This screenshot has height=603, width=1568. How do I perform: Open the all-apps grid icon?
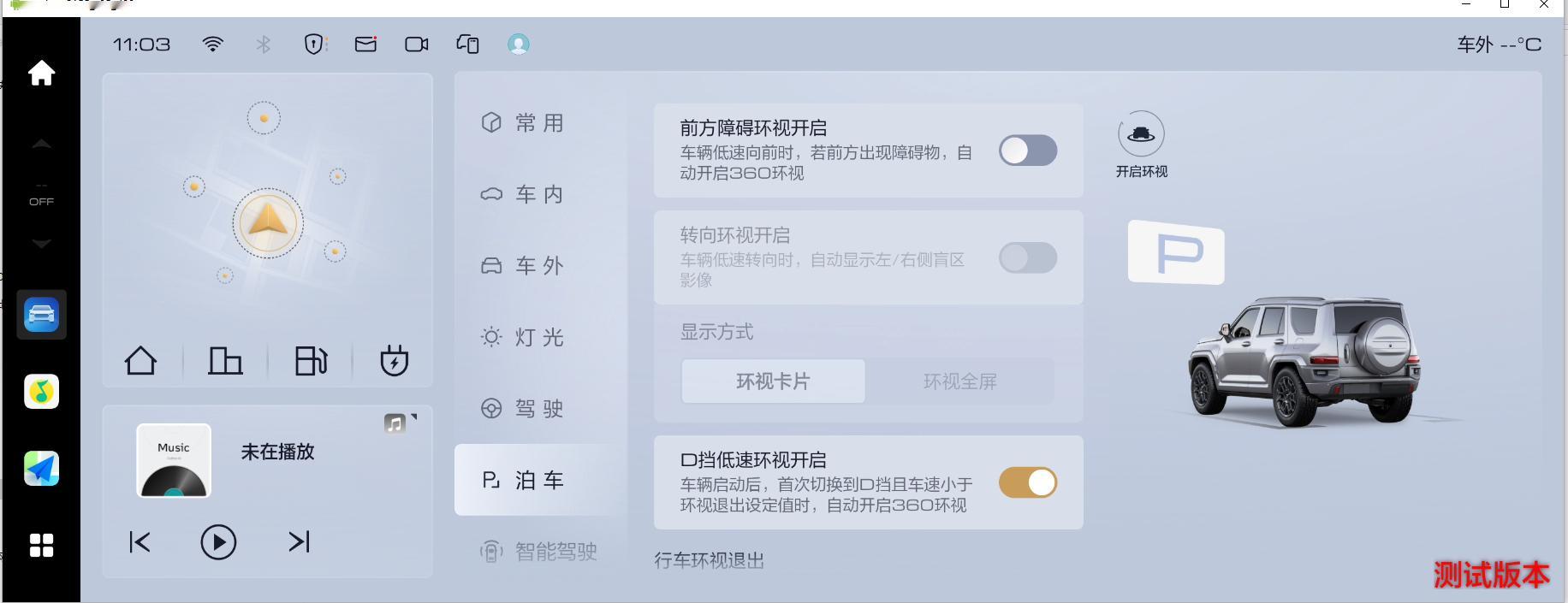(x=41, y=545)
